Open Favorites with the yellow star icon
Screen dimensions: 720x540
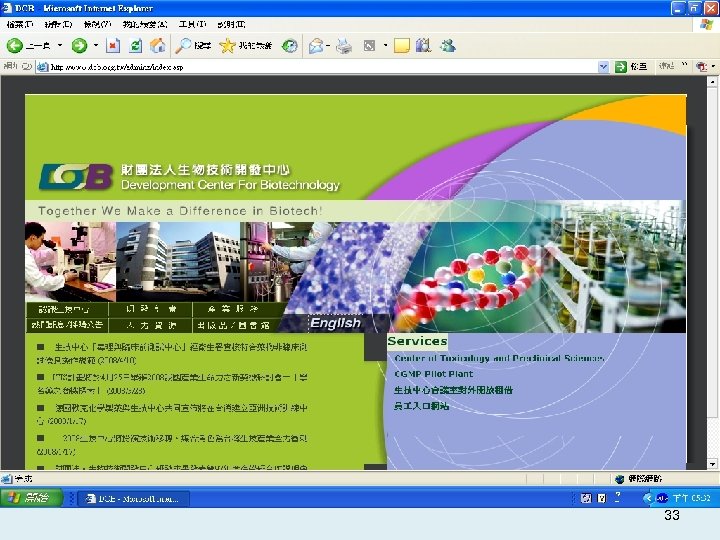(227, 45)
